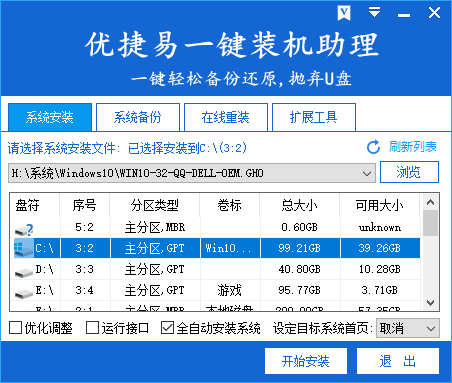
Task: Click the 退出 button
Action: point(398,361)
